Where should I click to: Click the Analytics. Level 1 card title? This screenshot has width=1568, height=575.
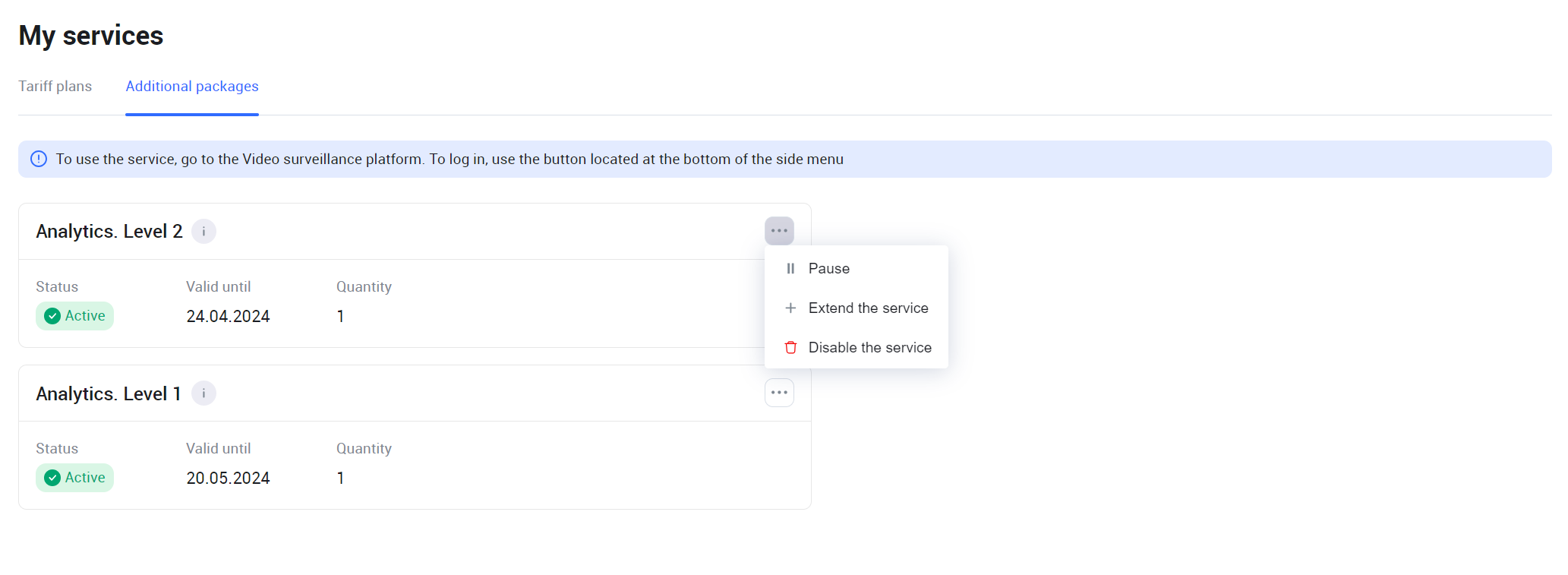pos(109,393)
